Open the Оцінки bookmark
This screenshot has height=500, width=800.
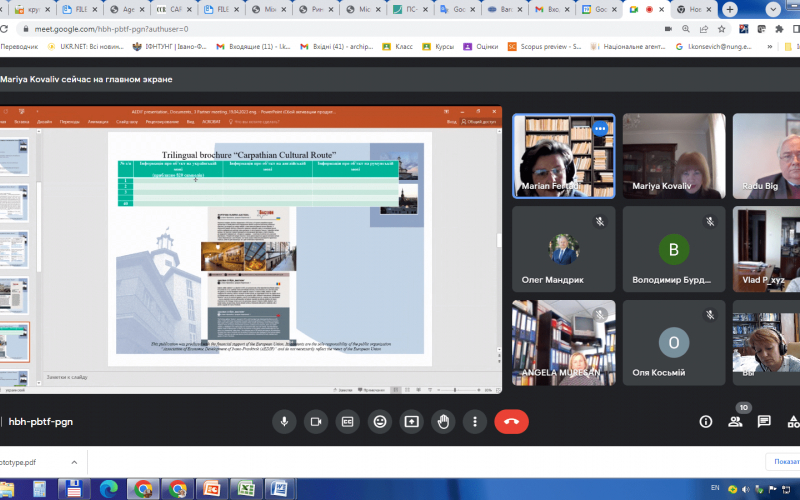[x=481, y=46]
